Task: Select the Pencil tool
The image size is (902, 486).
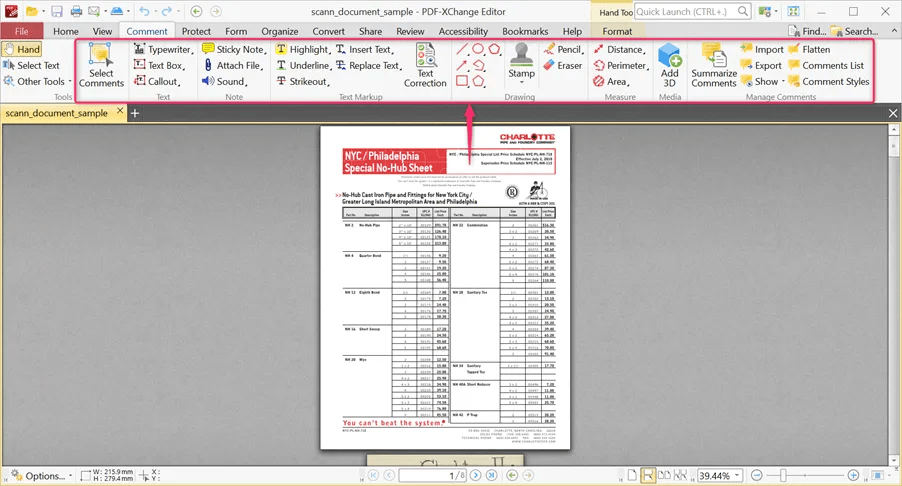Action: coord(563,49)
